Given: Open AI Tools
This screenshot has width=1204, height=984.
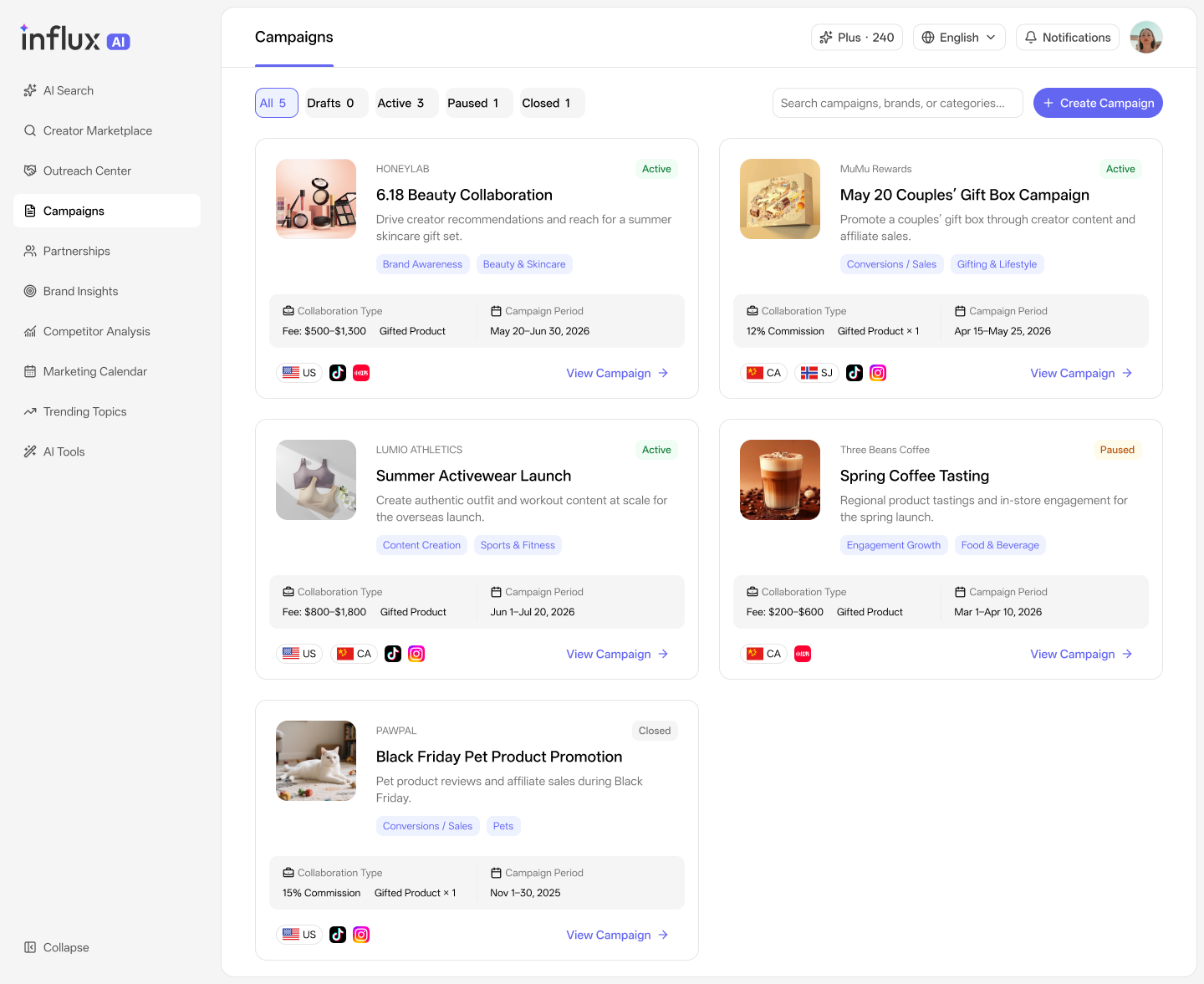Looking at the screenshot, I should [107, 451].
